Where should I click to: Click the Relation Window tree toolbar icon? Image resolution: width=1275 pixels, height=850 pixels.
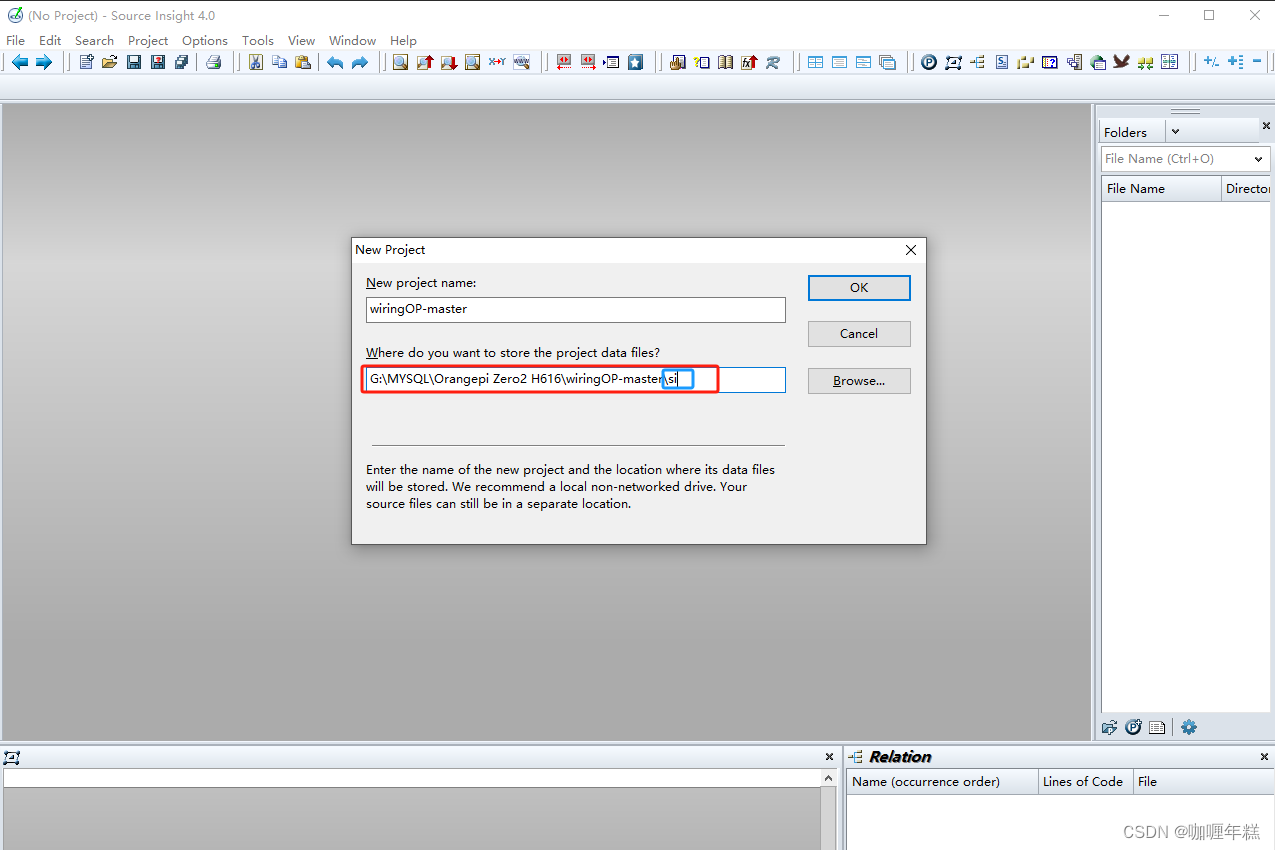coord(977,62)
